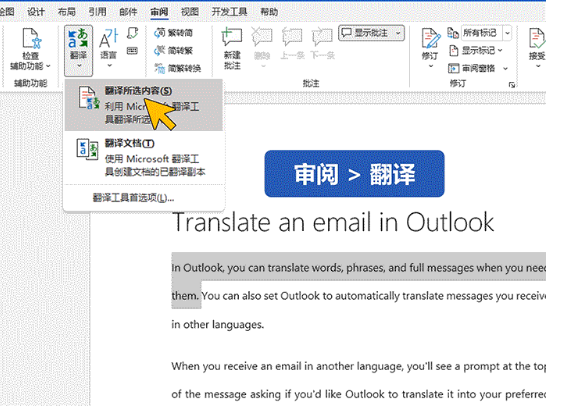
Task: Click the line beginning 'When you receive an email'
Action: [358, 366]
